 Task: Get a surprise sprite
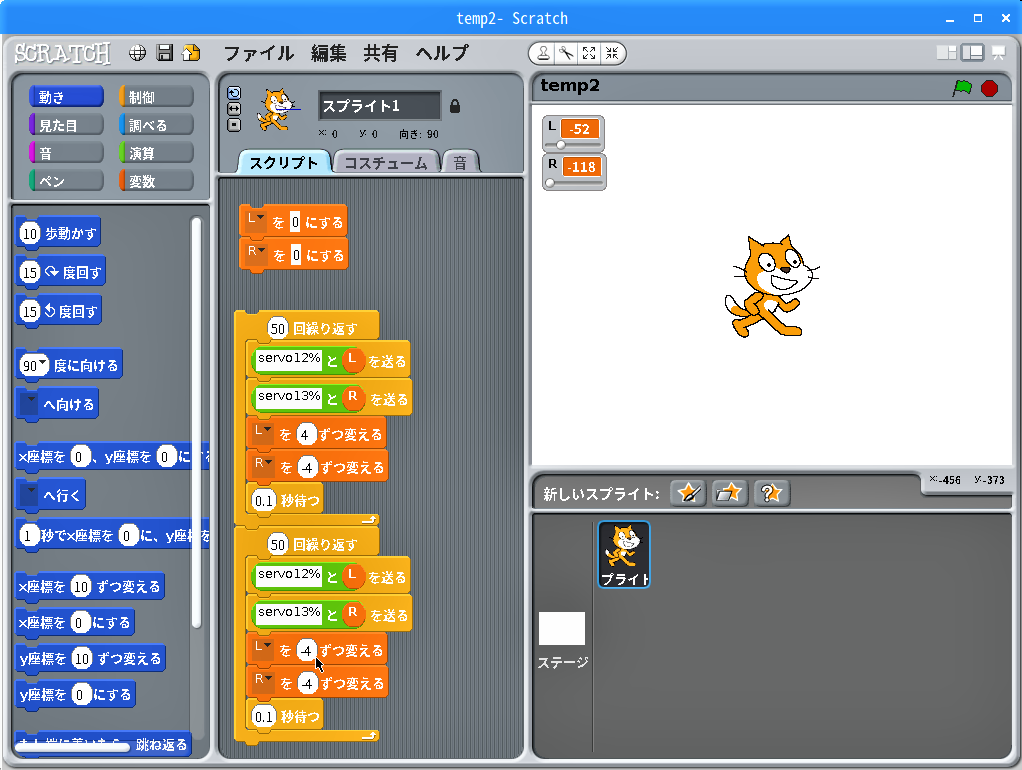(x=771, y=493)
